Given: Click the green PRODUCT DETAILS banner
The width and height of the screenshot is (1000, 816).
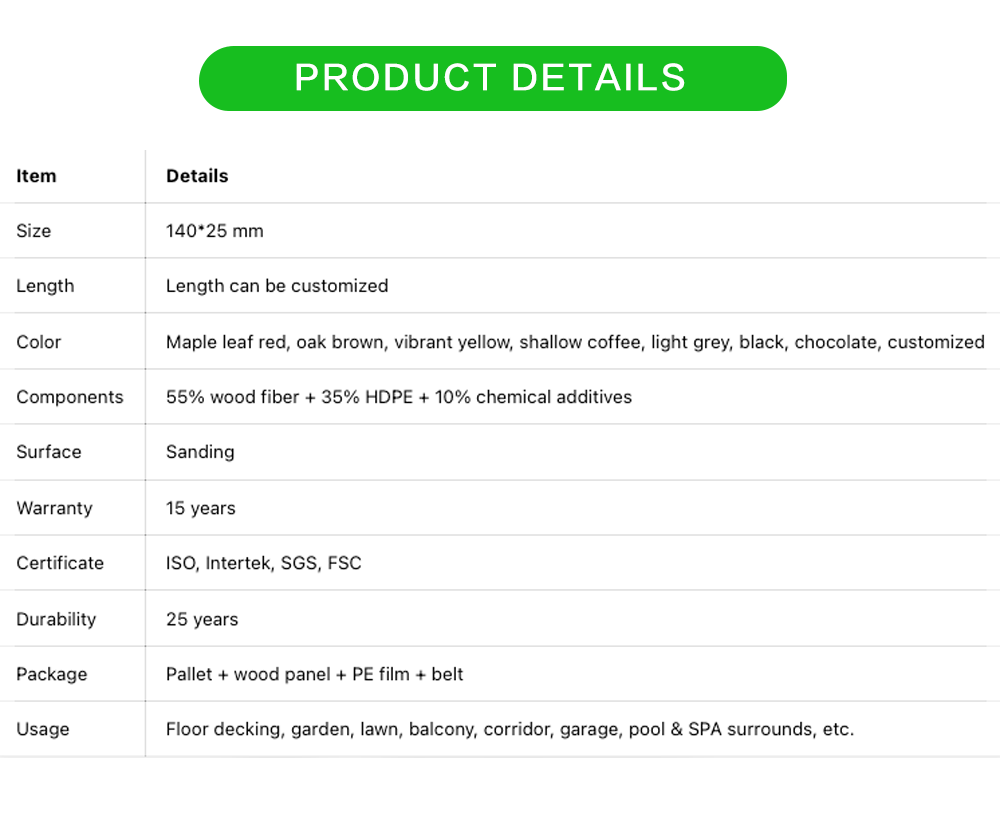Looking at the screenshot, I should [492, 78].
